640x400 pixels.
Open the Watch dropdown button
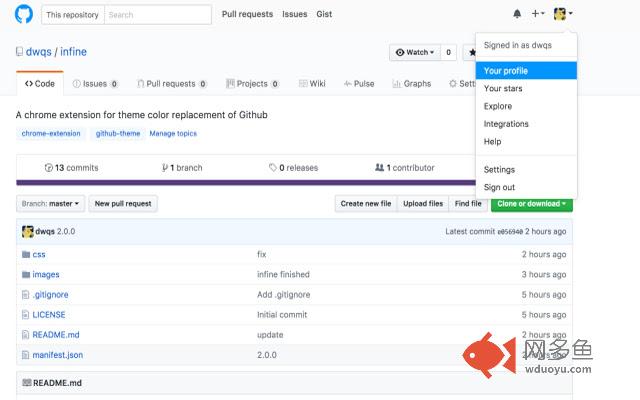pyautogui.click(x=415, y=52)
